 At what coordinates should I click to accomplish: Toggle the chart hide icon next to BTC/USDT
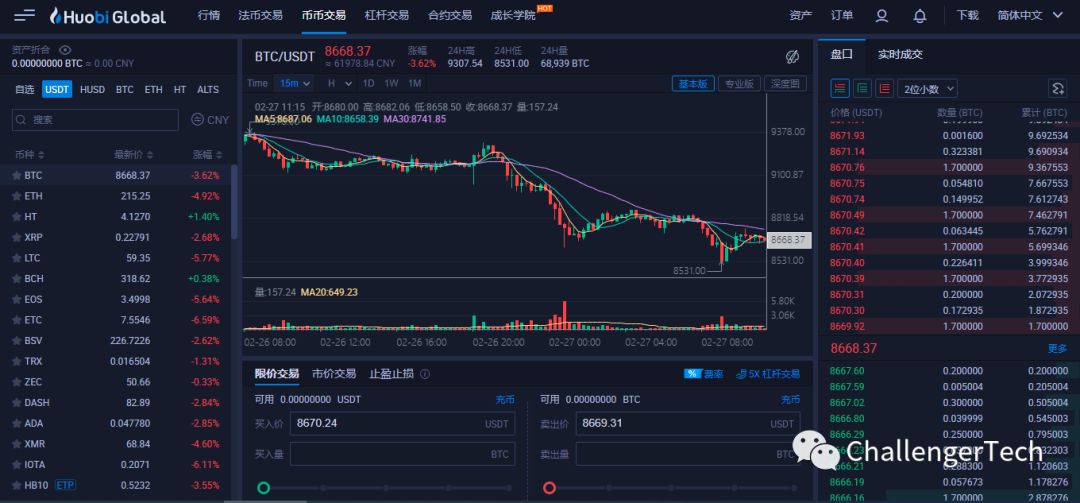click(x=792, y=57)
